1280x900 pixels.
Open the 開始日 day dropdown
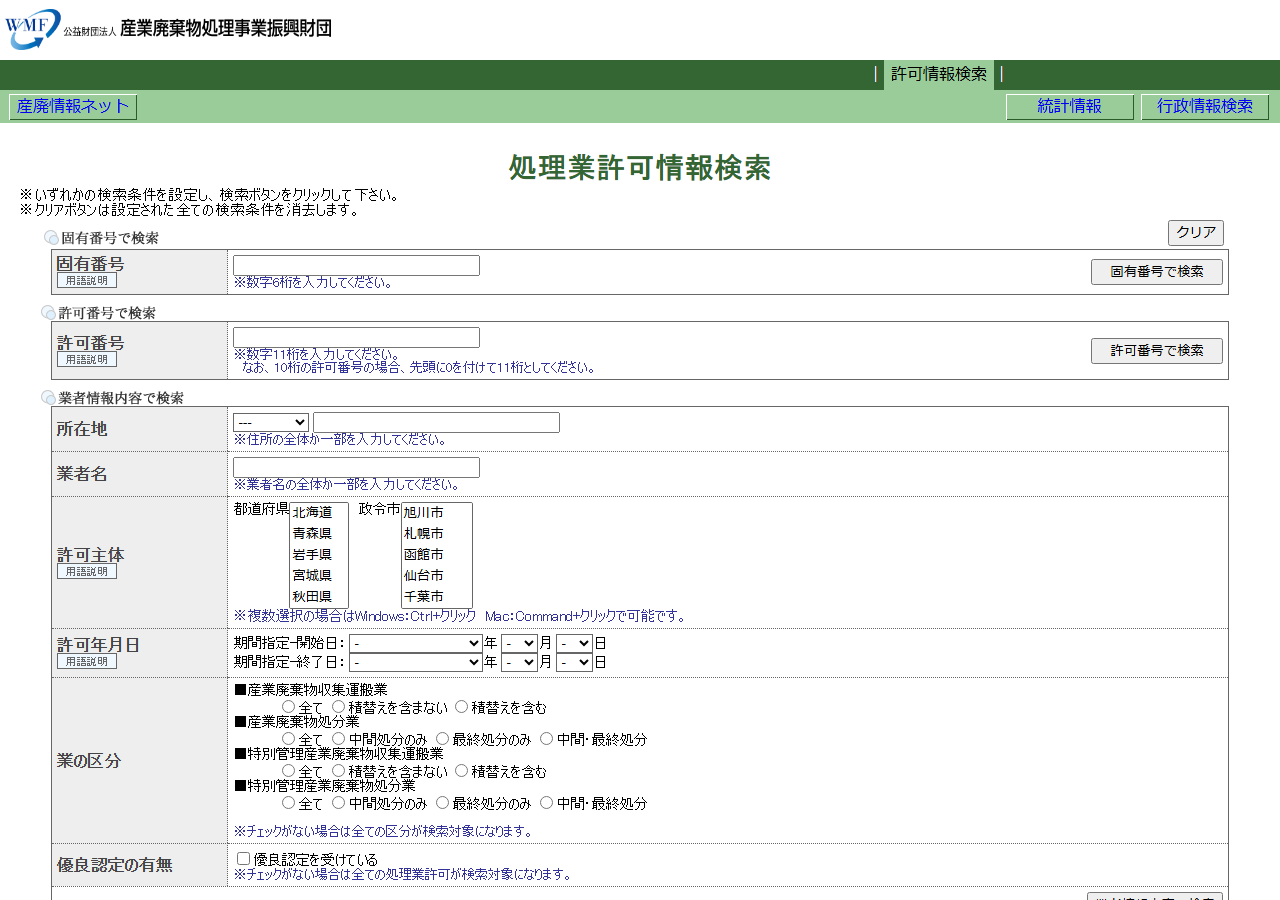(575, 643)
